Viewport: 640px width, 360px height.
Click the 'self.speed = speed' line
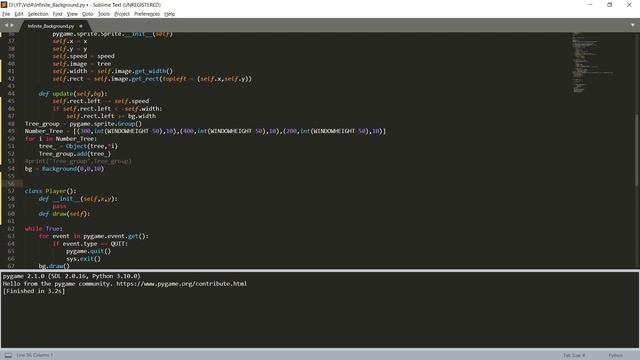point(83,56)
